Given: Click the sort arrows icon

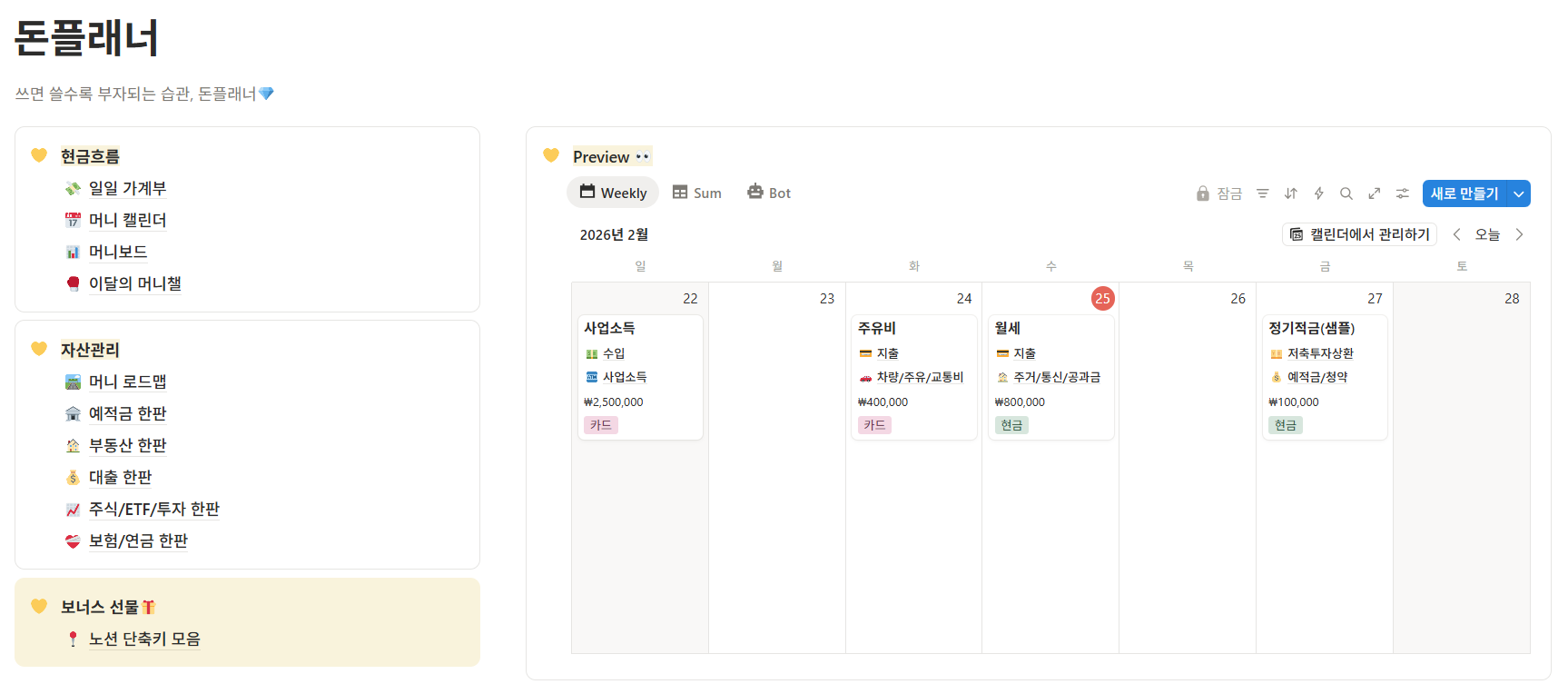Looking at the screenshot, I should click(x=1290, y=193).
